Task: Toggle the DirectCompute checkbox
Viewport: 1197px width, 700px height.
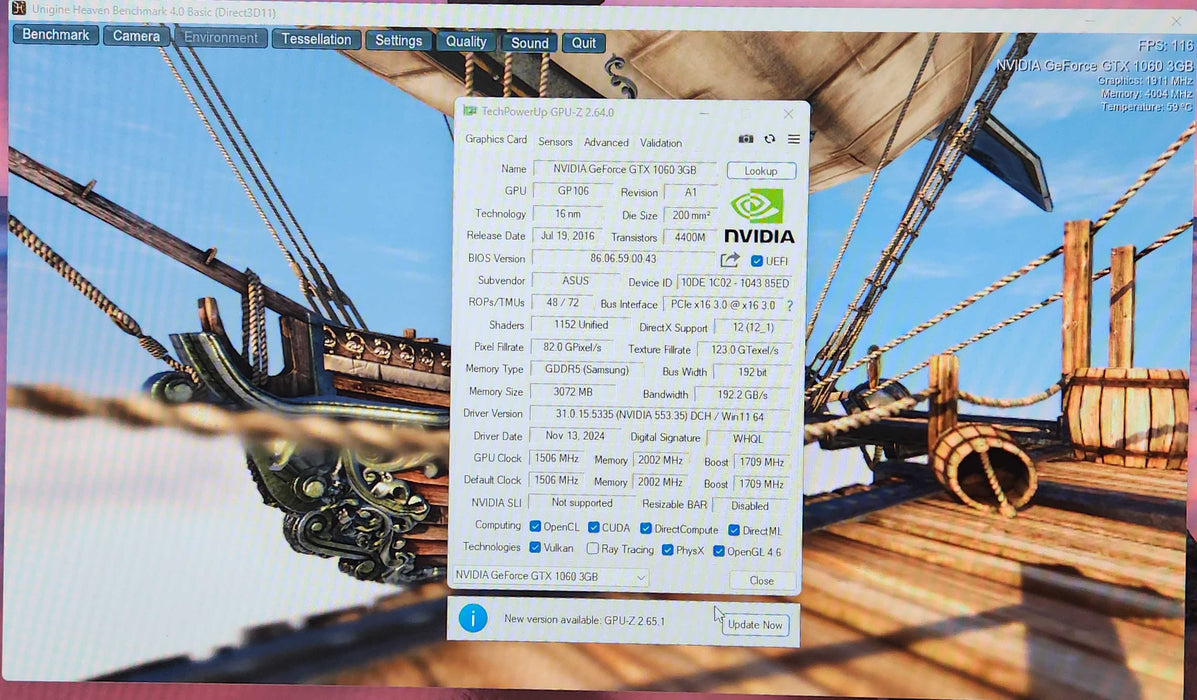Action: (x=646, y=529)
